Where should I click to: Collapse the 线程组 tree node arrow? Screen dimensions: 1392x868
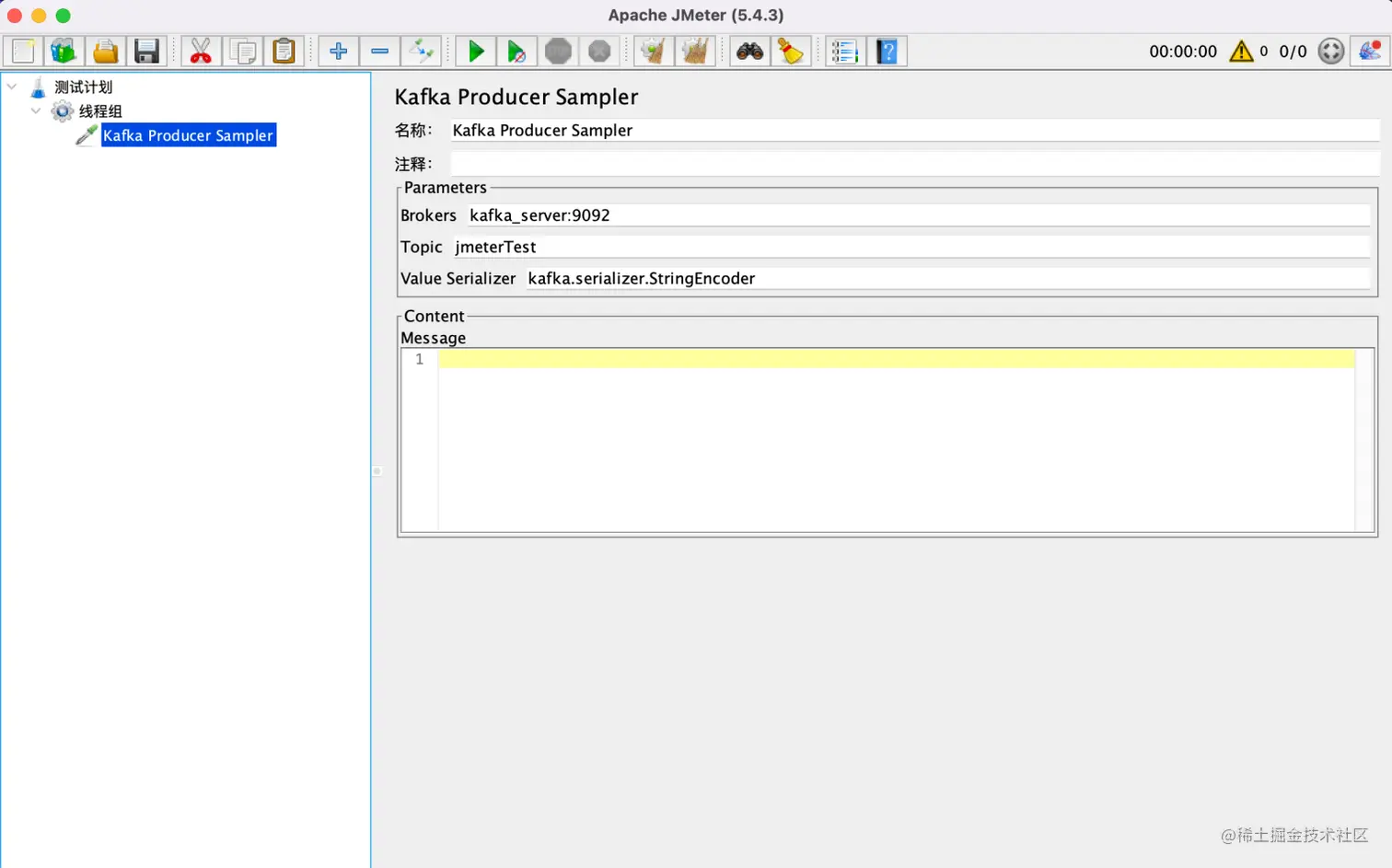[x=36, y=110]
